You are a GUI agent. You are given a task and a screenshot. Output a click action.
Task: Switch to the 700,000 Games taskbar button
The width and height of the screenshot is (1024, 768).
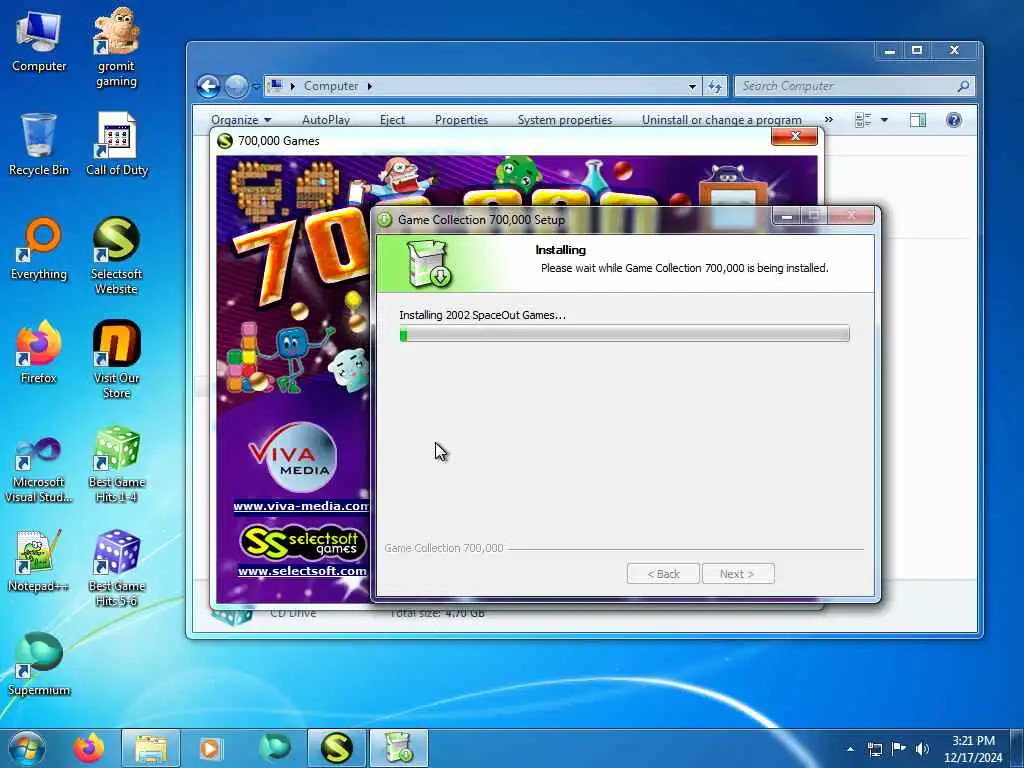pos(336,748)
